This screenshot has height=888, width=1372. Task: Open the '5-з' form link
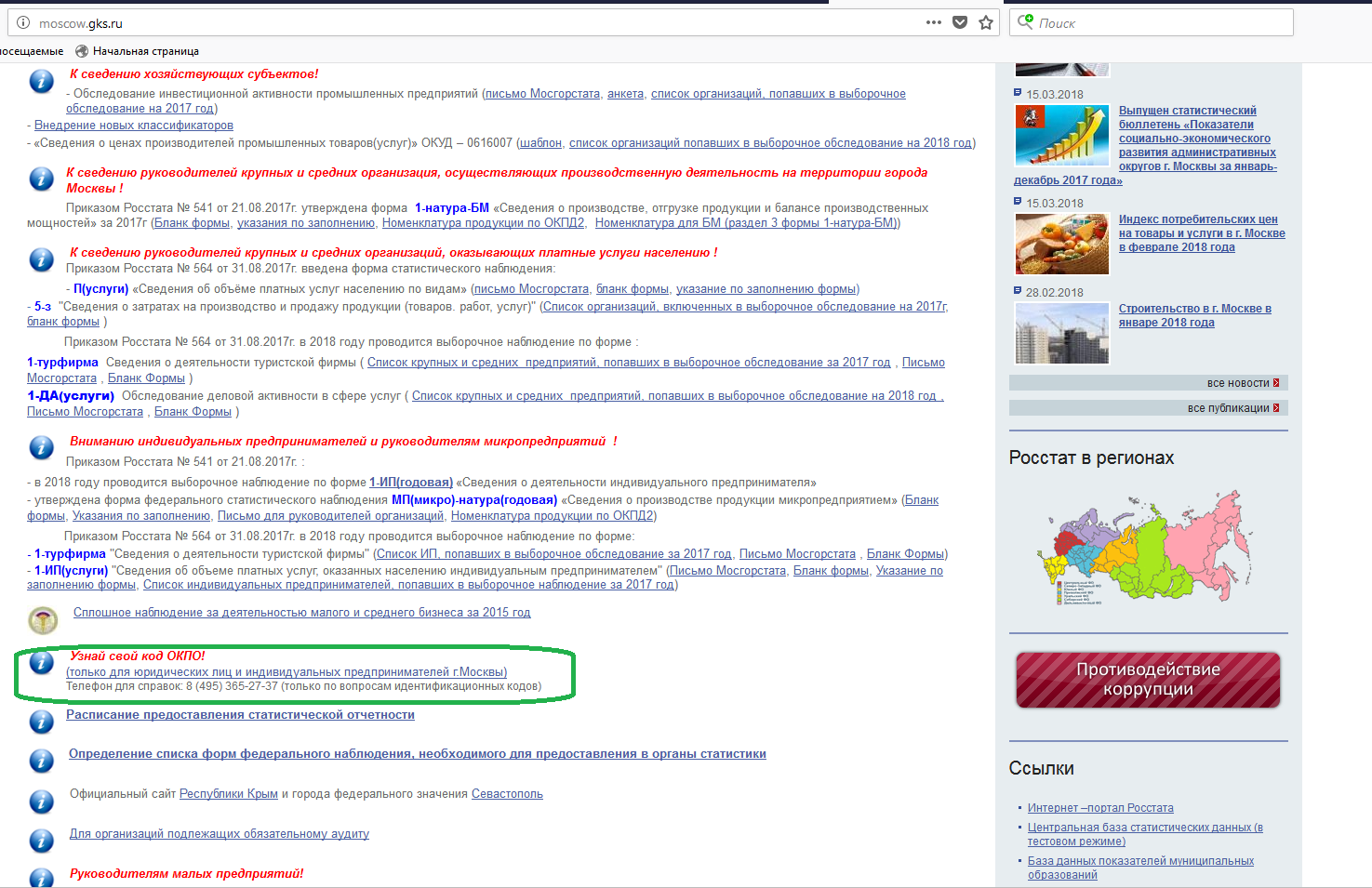43,307
